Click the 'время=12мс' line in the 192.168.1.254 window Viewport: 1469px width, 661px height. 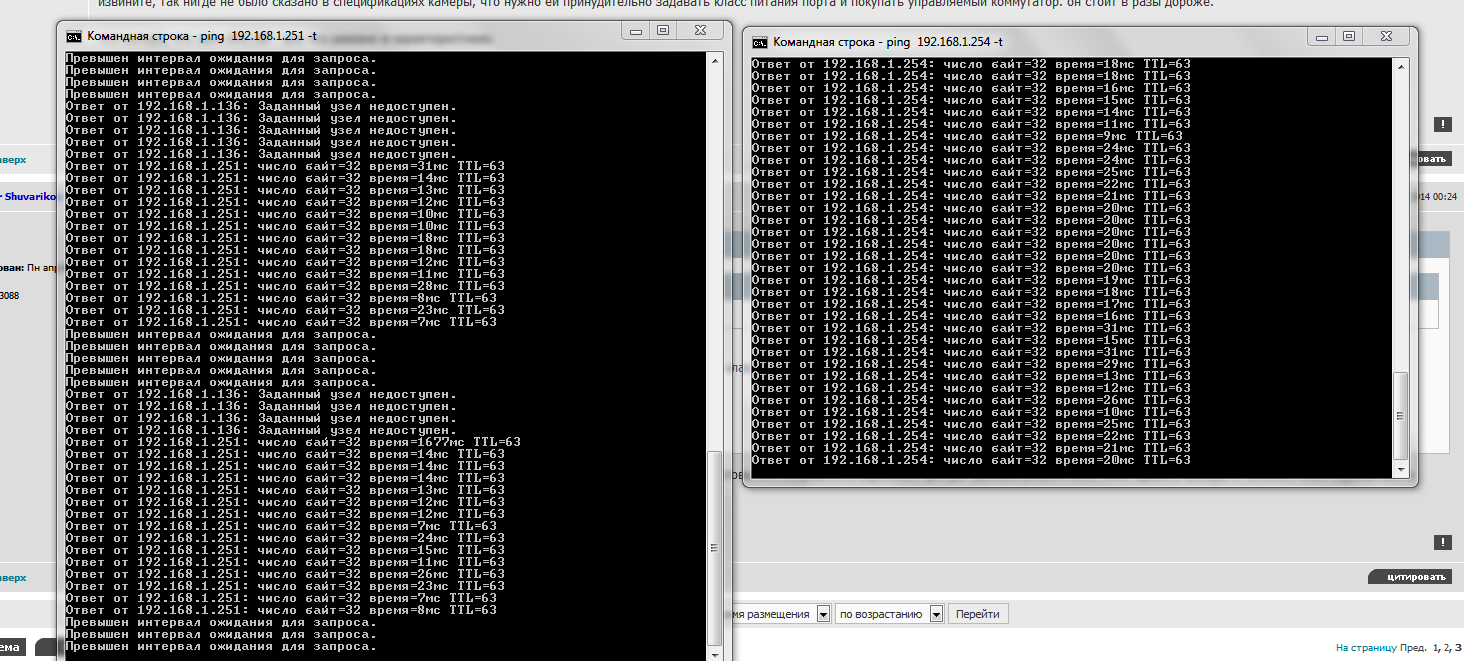pyautogui.click(x=971, y=388)
